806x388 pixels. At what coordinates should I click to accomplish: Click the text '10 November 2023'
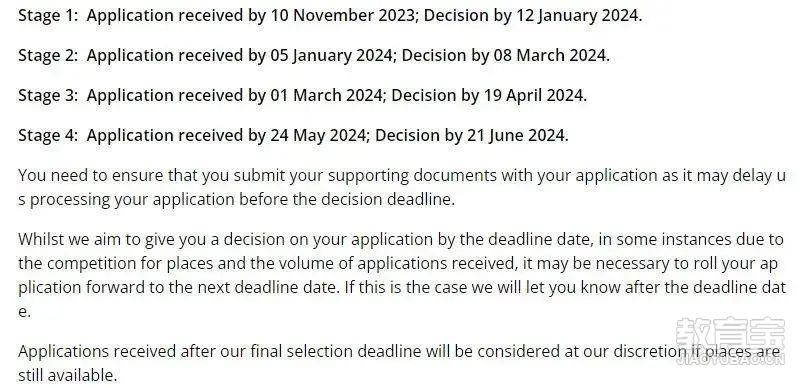[342, 15]
